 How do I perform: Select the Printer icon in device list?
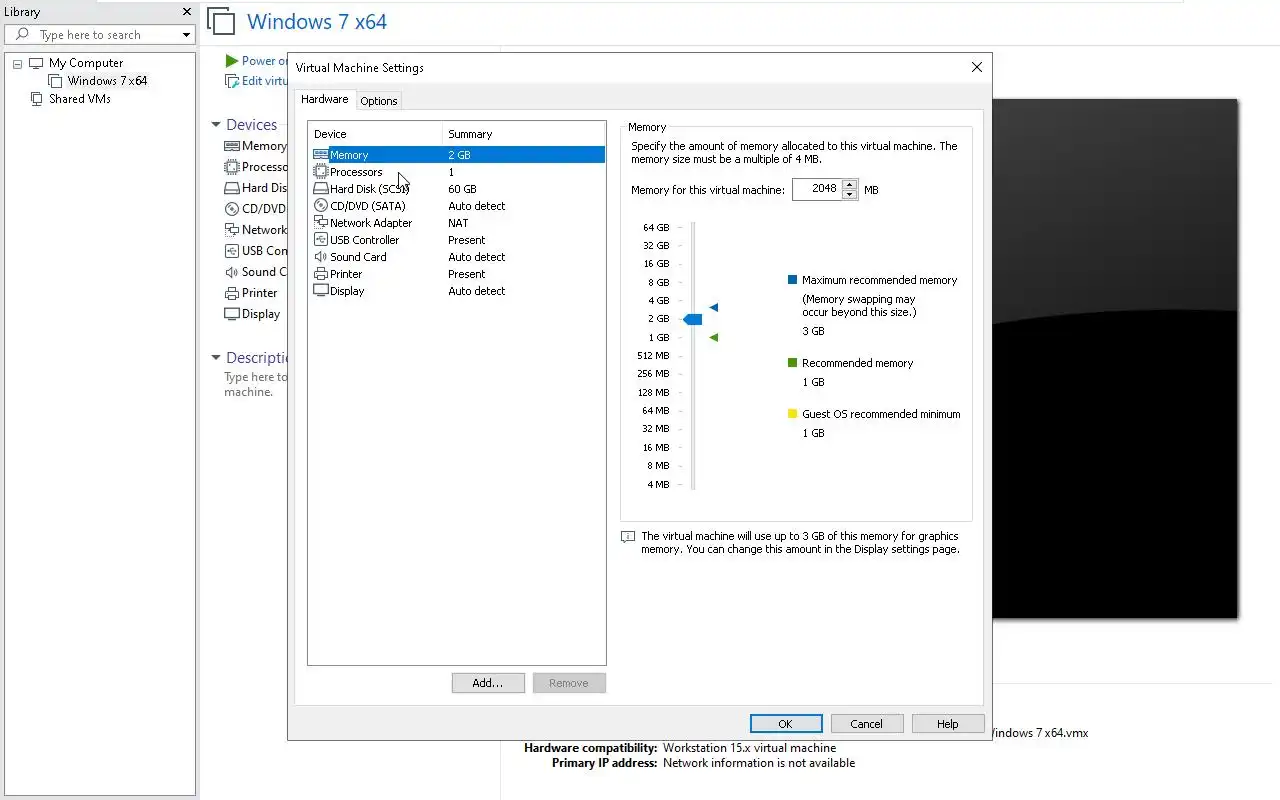click(320, 274)
